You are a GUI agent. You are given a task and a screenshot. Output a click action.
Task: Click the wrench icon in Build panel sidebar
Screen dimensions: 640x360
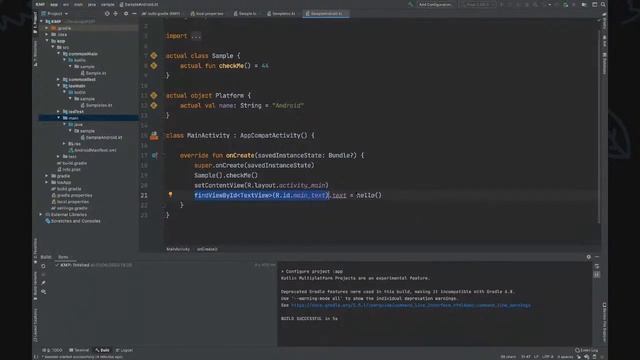tap(43, 283)
